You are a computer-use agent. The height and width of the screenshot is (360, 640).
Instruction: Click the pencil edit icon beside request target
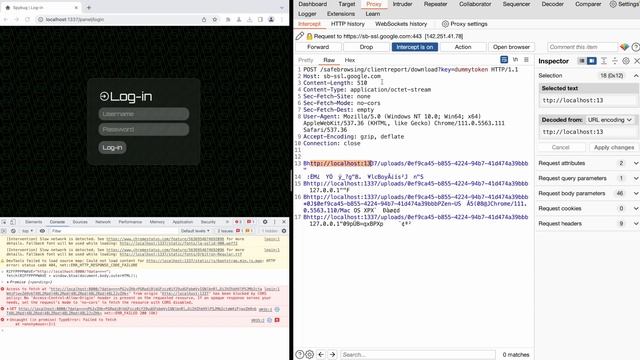tap(300, 36)
